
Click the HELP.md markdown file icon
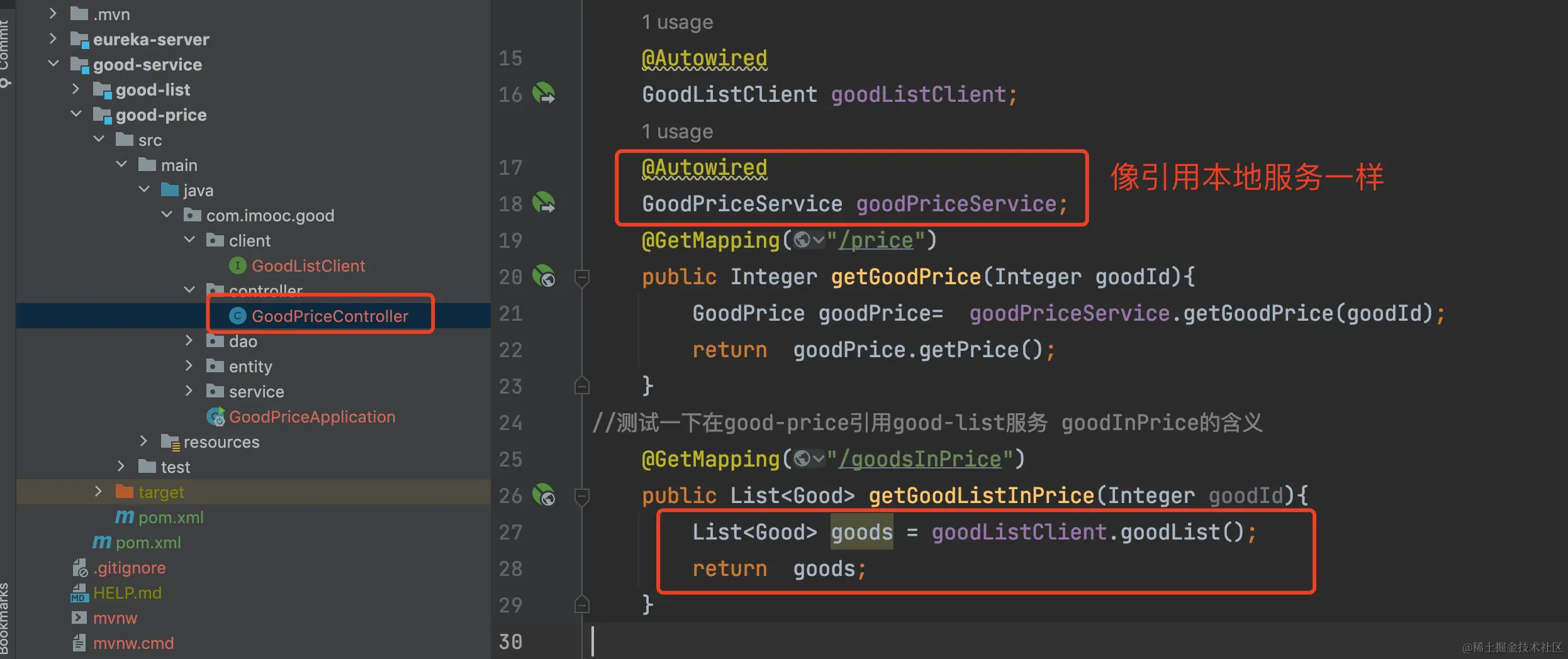[79, 593]
